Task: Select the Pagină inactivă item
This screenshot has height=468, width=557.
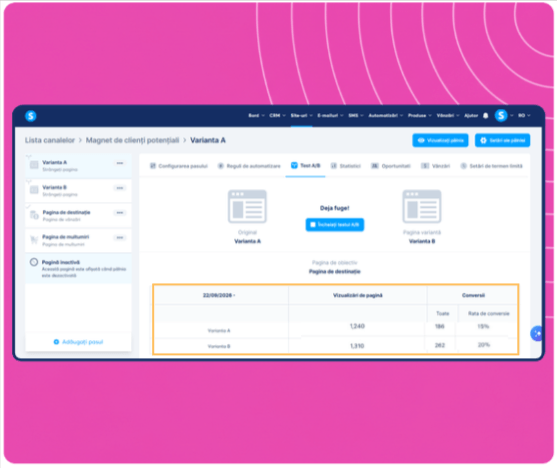Action: (78, 268)
